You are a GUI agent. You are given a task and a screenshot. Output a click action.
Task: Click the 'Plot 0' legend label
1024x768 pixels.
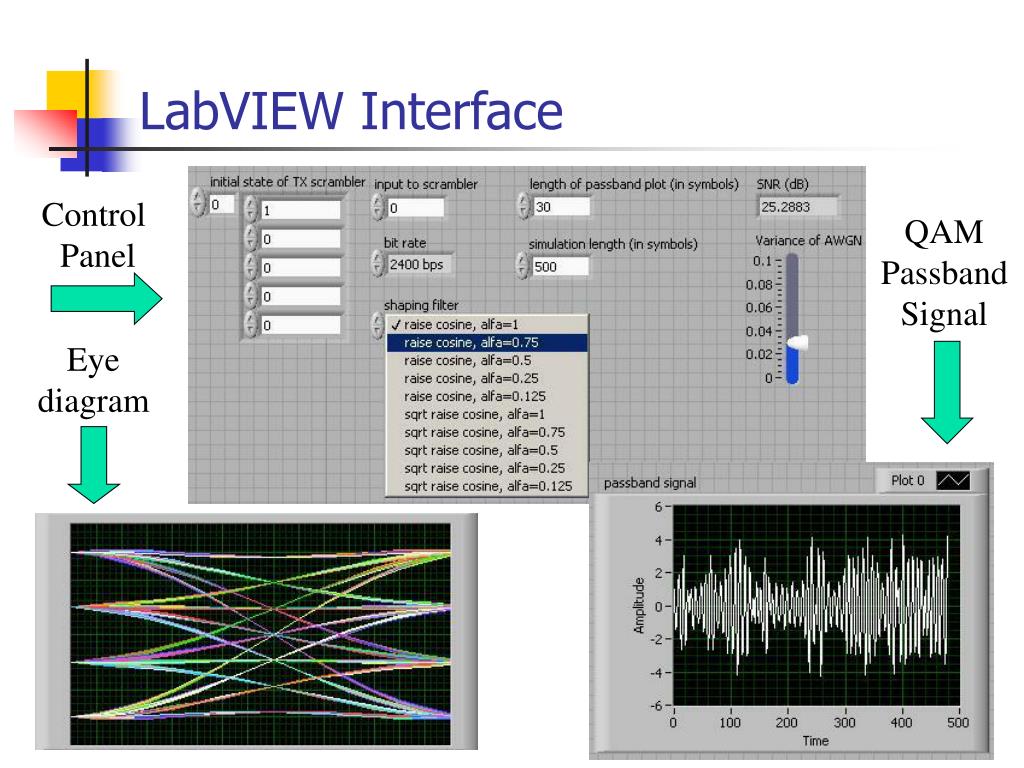908,481
